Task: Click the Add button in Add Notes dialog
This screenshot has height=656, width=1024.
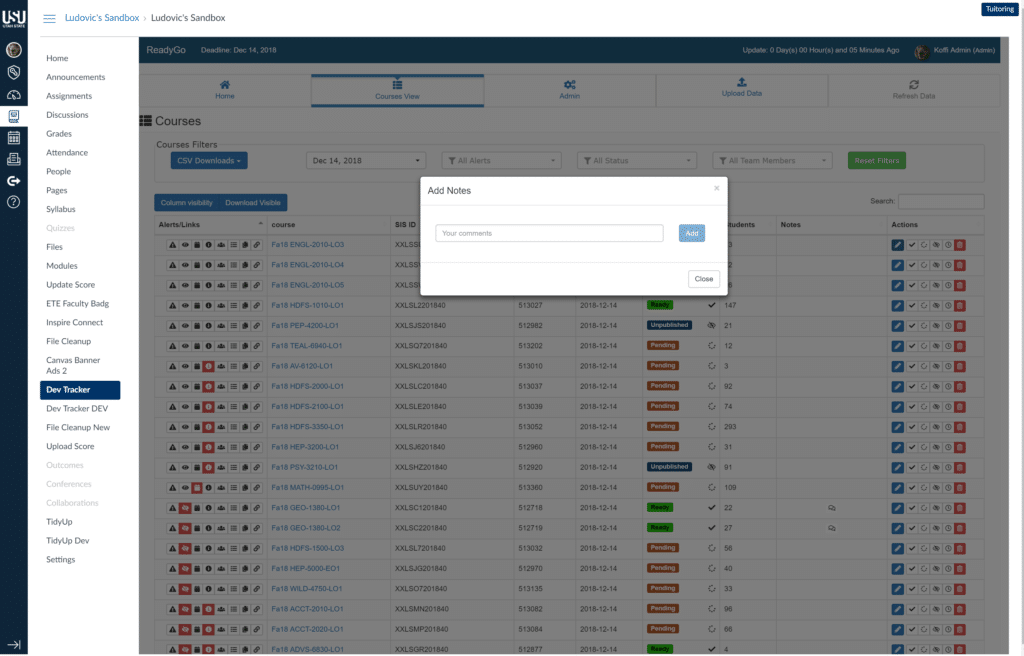Action: [692, 233]
